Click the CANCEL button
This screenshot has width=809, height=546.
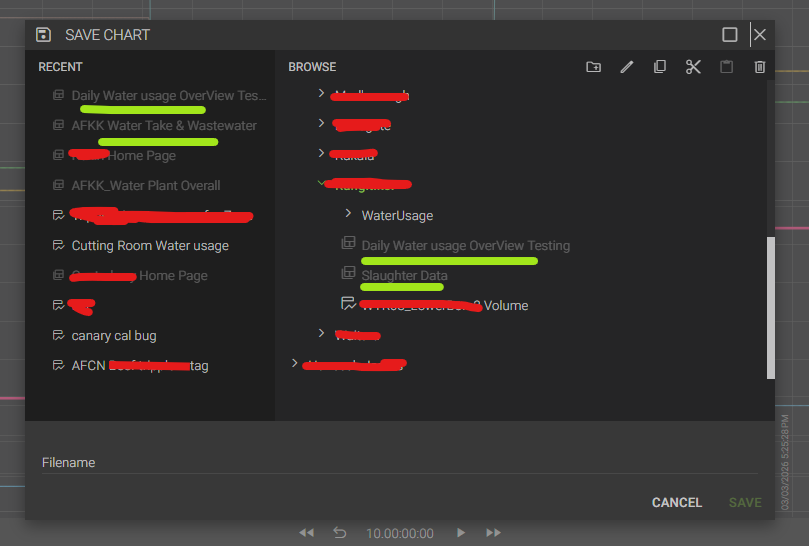[x=677, y=503]
